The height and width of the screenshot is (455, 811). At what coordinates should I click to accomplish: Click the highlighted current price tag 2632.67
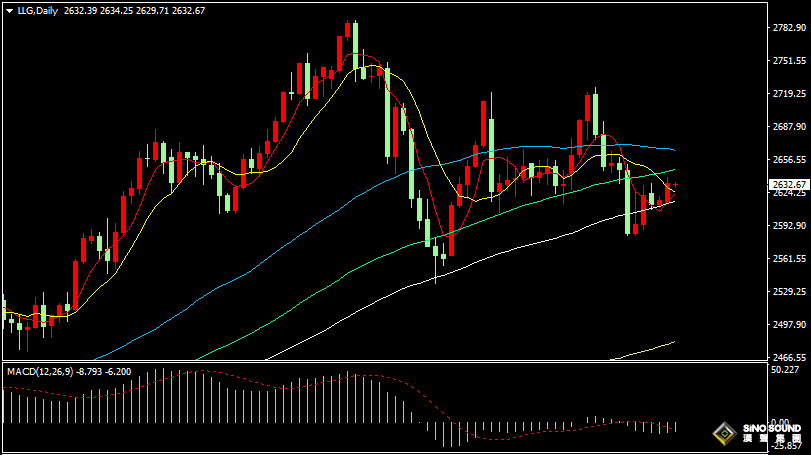[x=789, y=185]
